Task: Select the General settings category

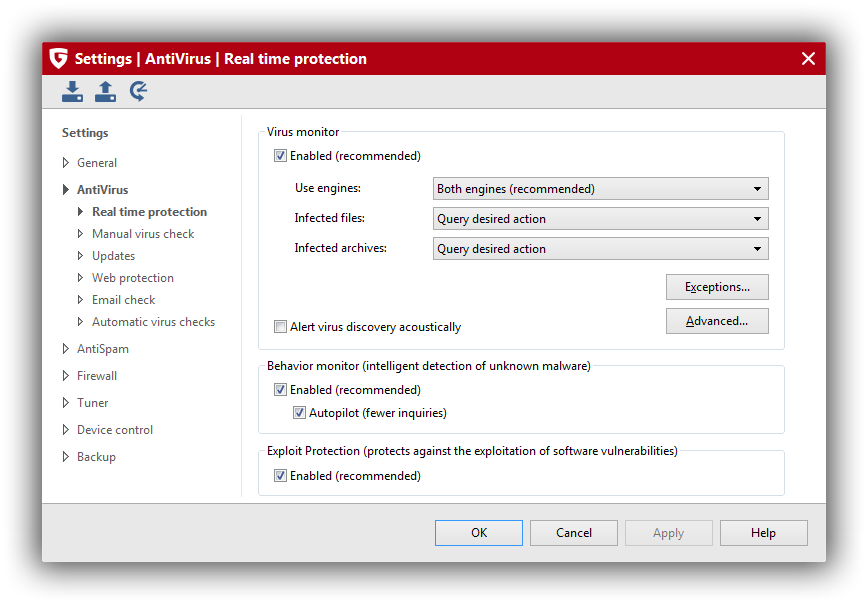Action: click(x=97, y=163)
